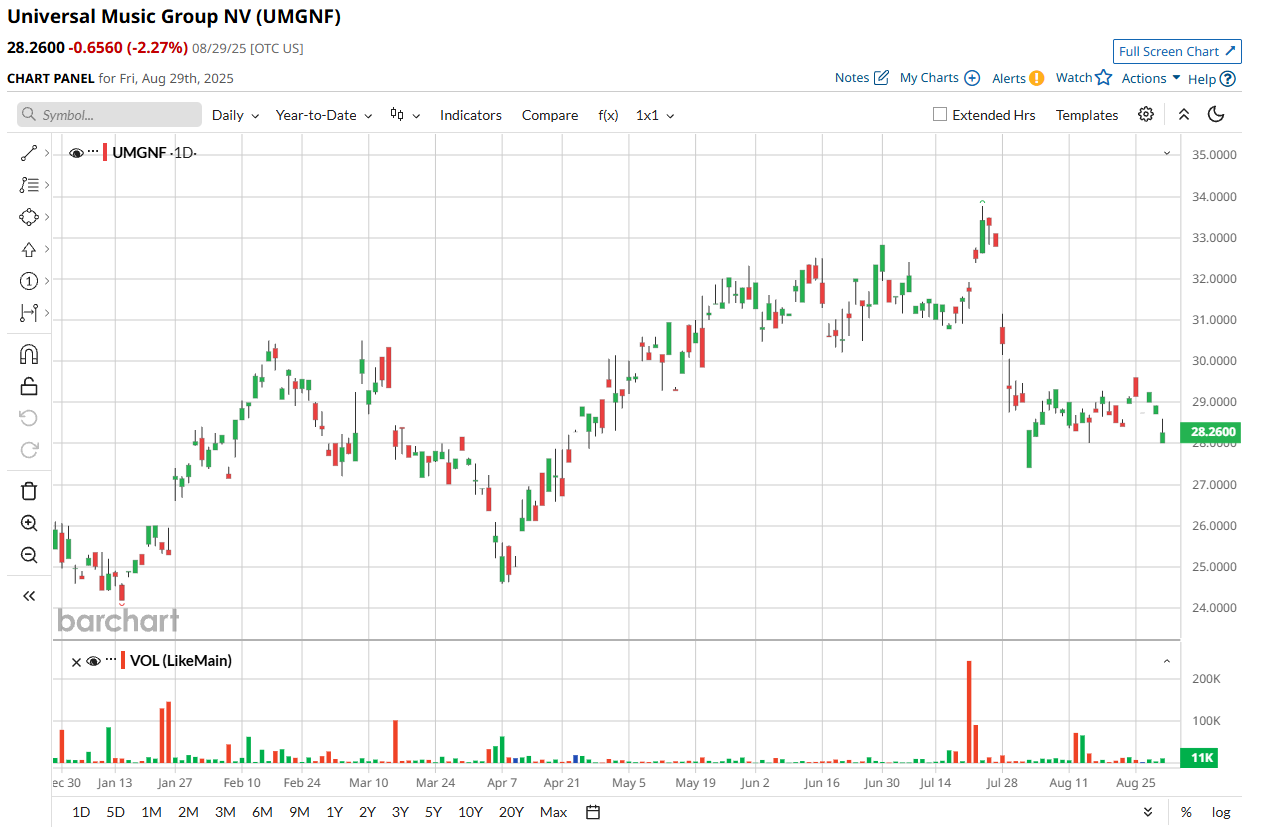
Task: Select the 5Y time range
Action: (x=433, y=812)
